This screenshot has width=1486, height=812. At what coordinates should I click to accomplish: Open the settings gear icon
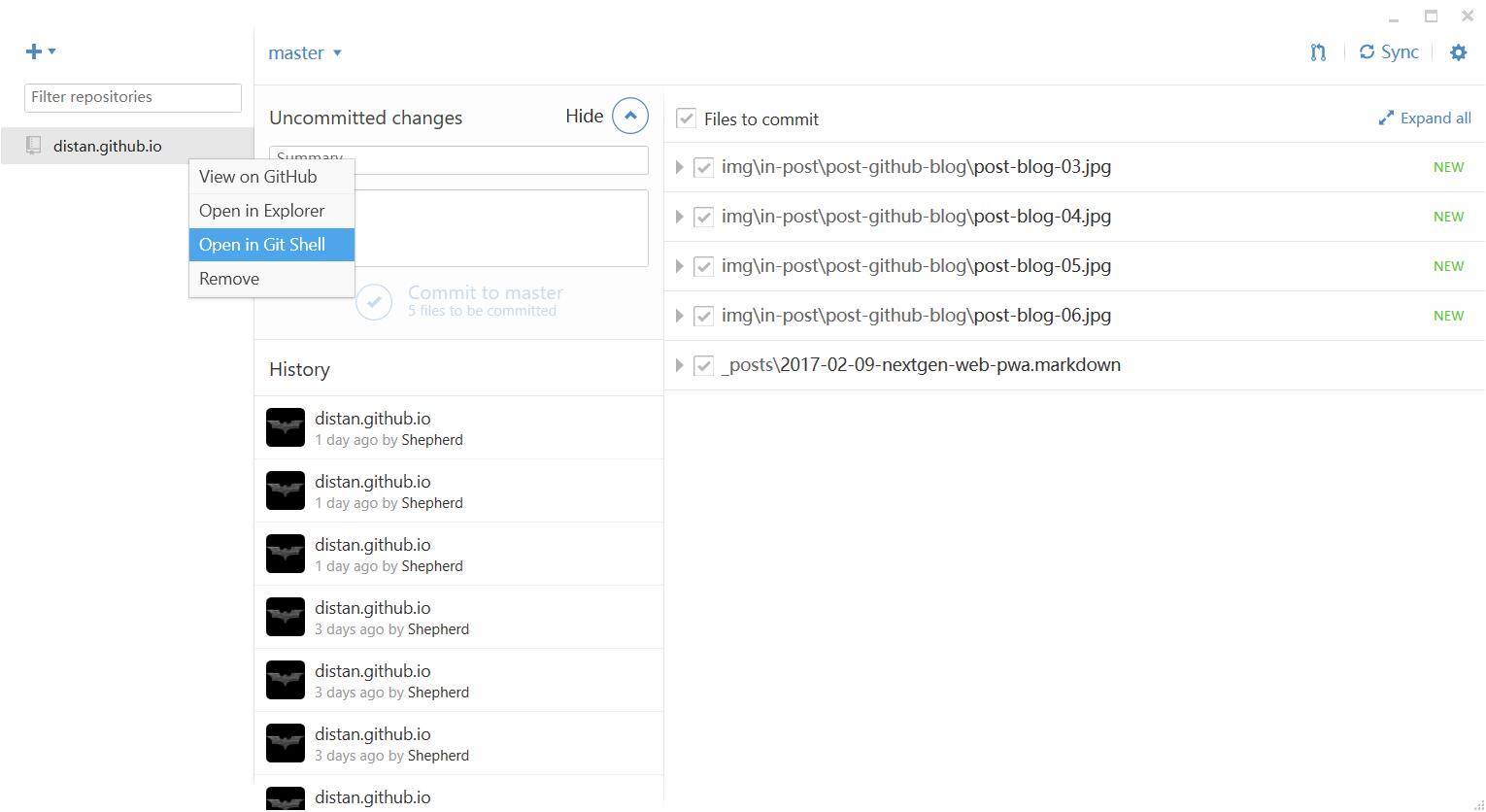(x=1458, y=52)
